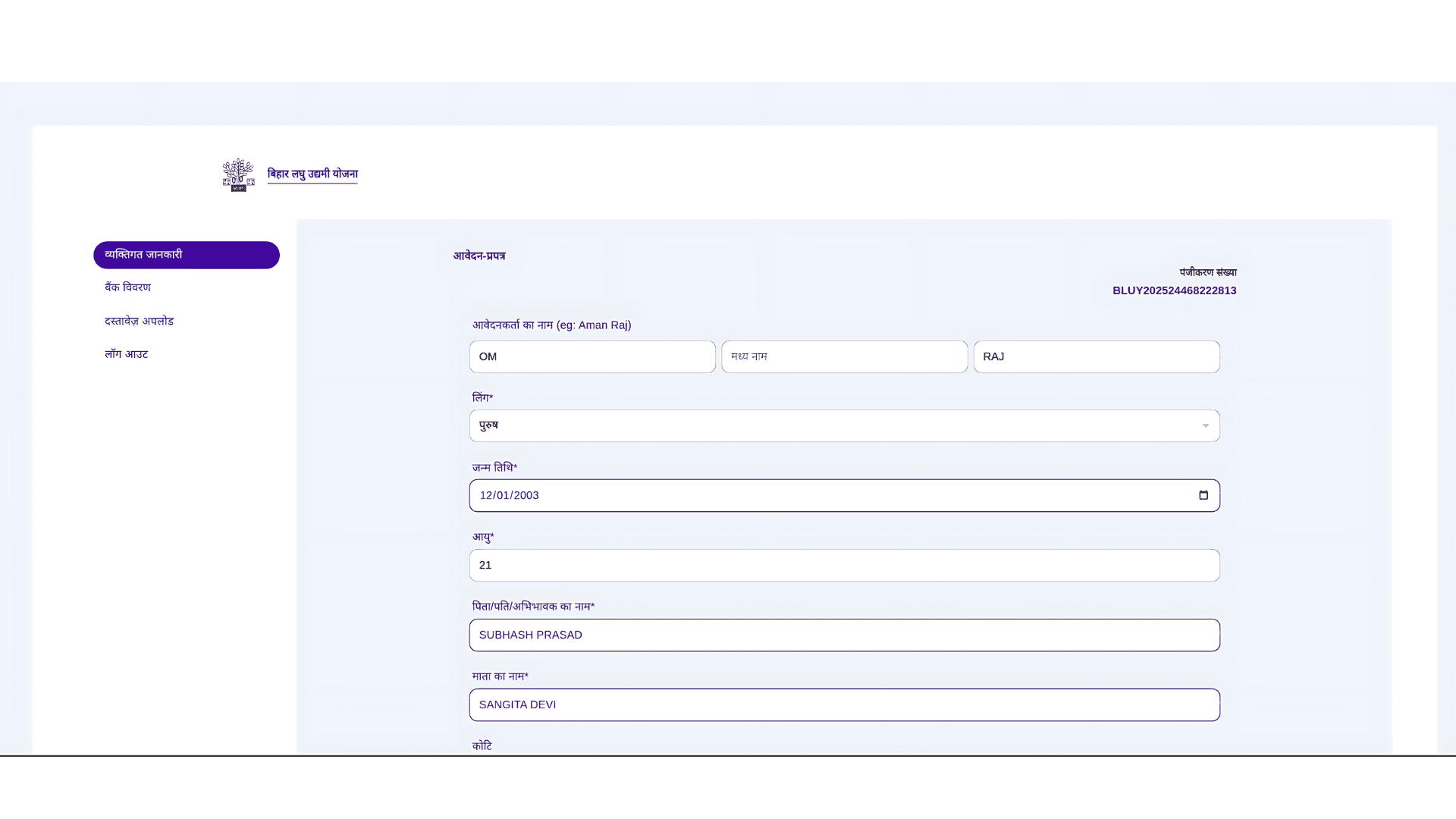Image resolution: width=1456 pixels, height=819 pixels.
Task: Click the Bihar tree emblem logo
Action: point(238,174)
